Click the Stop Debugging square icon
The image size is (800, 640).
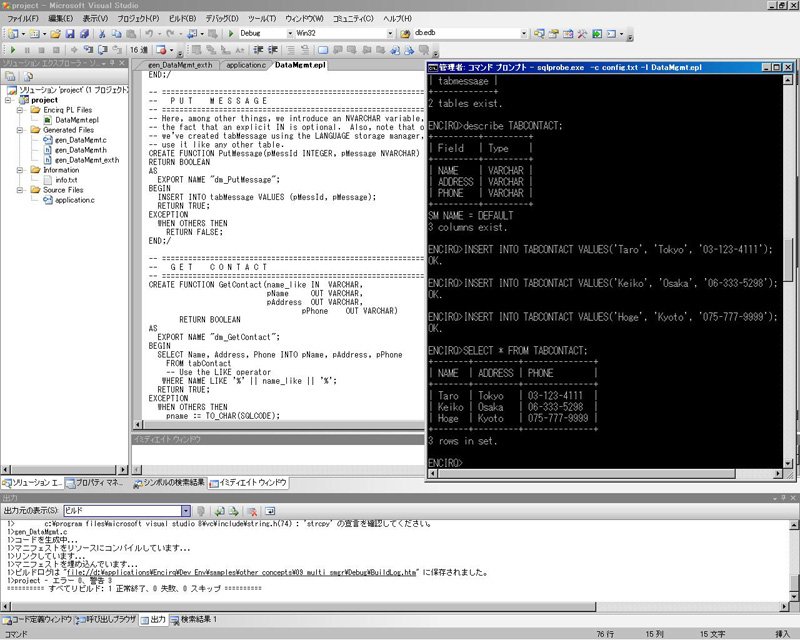point(41,50)
